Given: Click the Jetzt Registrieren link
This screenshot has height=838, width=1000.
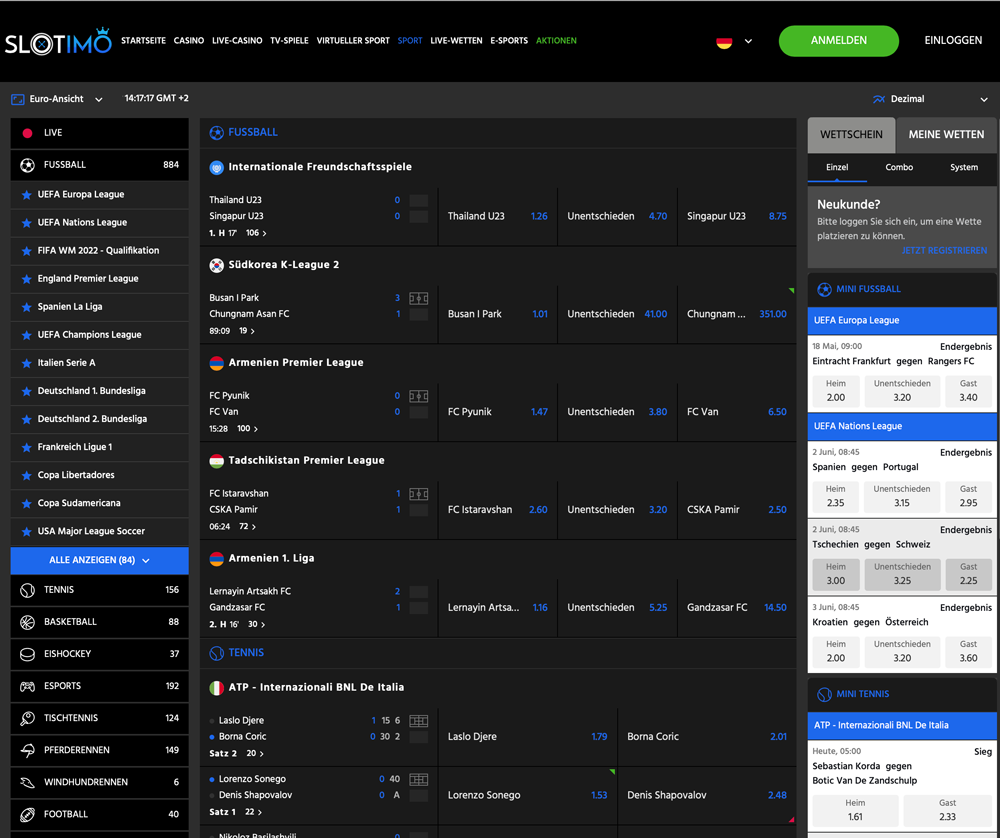Looking at the screenshot, I should point(944,251).
